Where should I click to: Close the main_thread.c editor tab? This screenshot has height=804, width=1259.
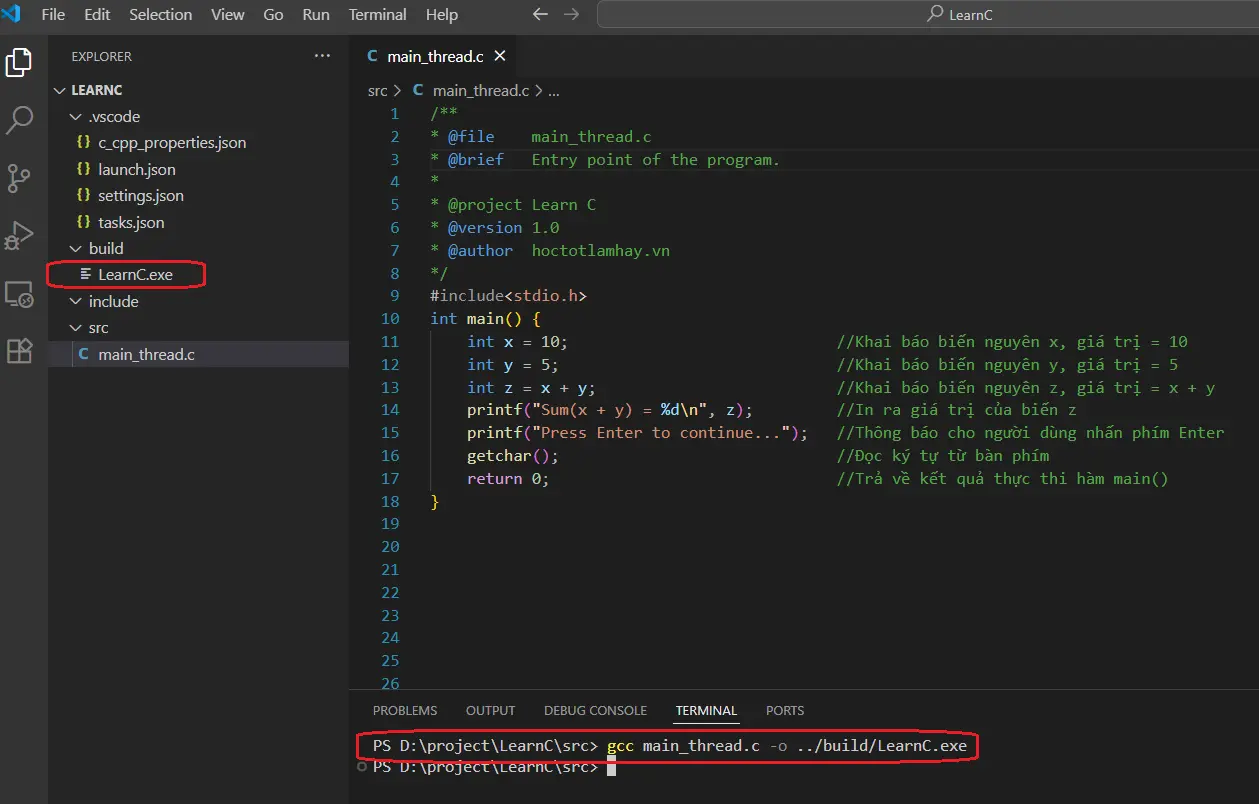500,56
